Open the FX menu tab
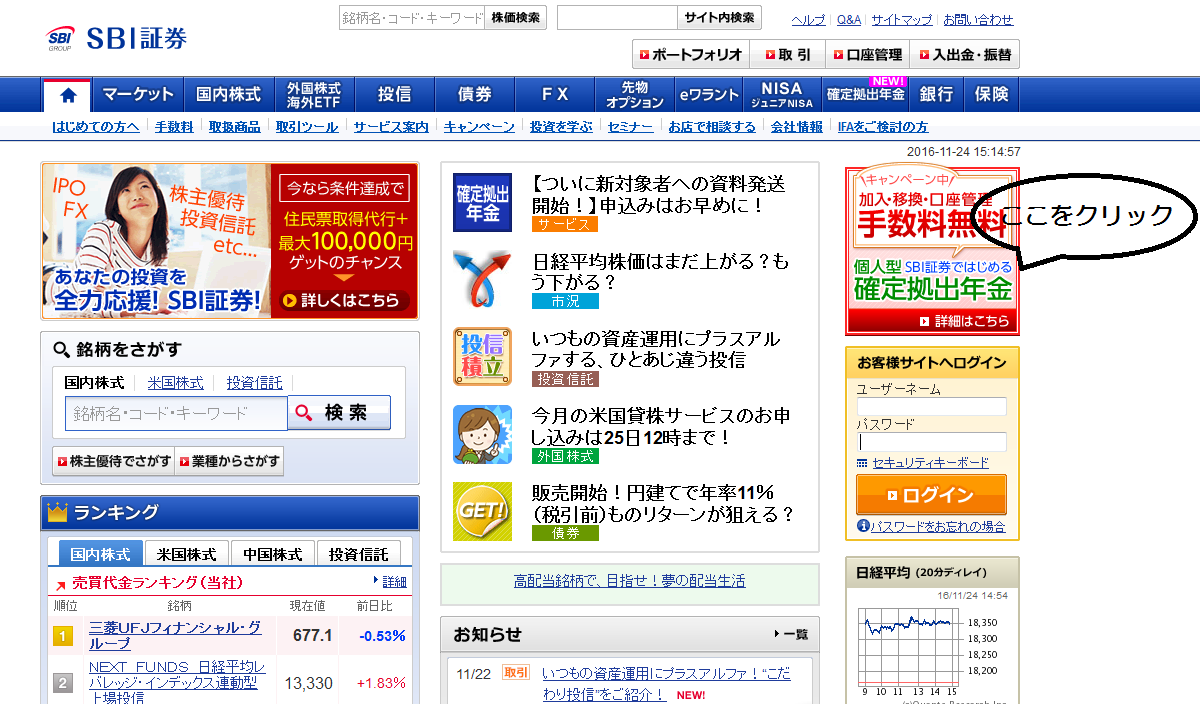Viewport: 1200px width, 704px height. tap(555, 95)
